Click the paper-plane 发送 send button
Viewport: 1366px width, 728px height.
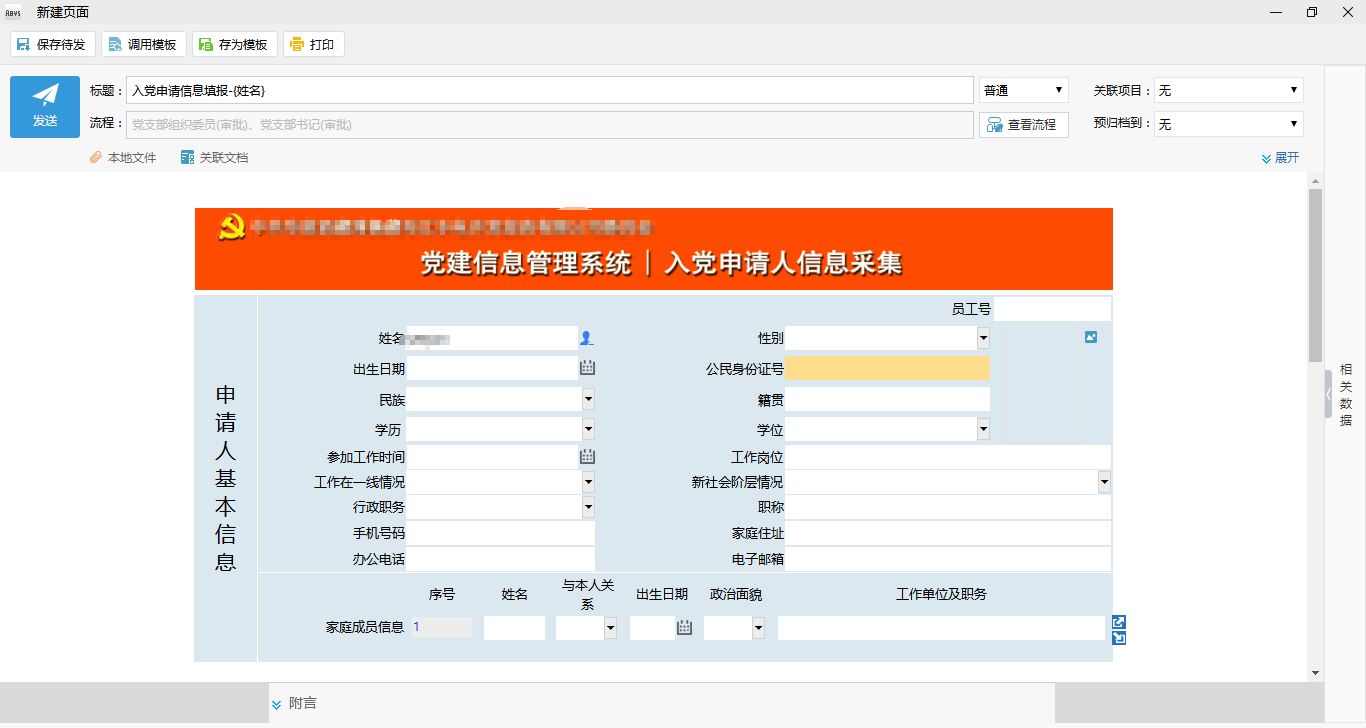(45, 106)
